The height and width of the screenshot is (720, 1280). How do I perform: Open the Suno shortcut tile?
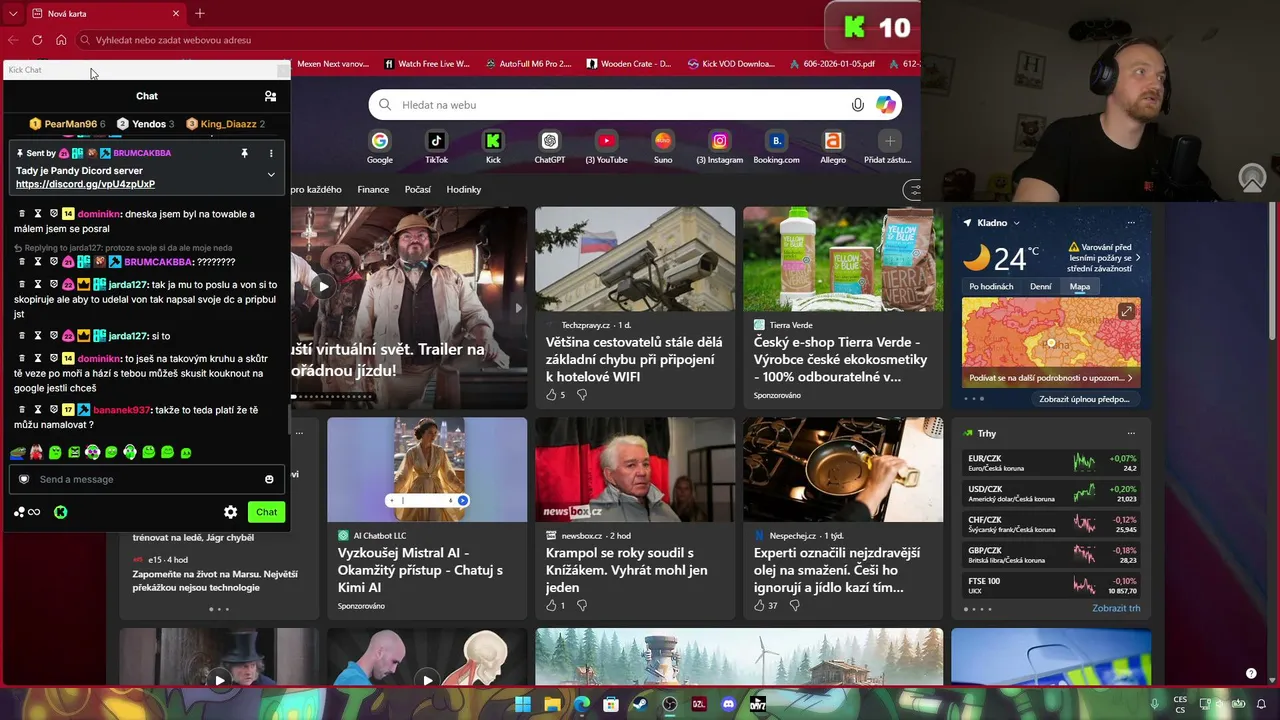pos(662,146)
